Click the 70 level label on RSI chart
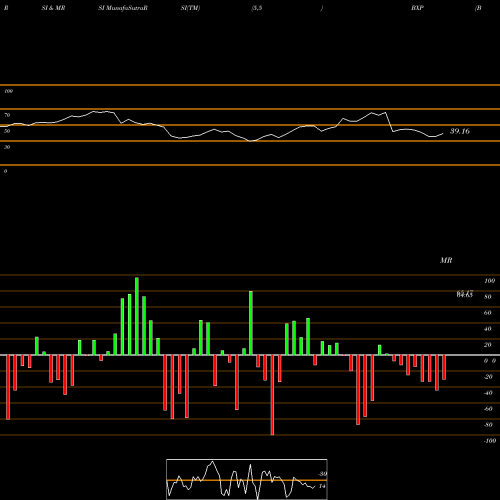The height and width of the screenshot is (500, 500). pyautogui.click(x=7, y=115)
